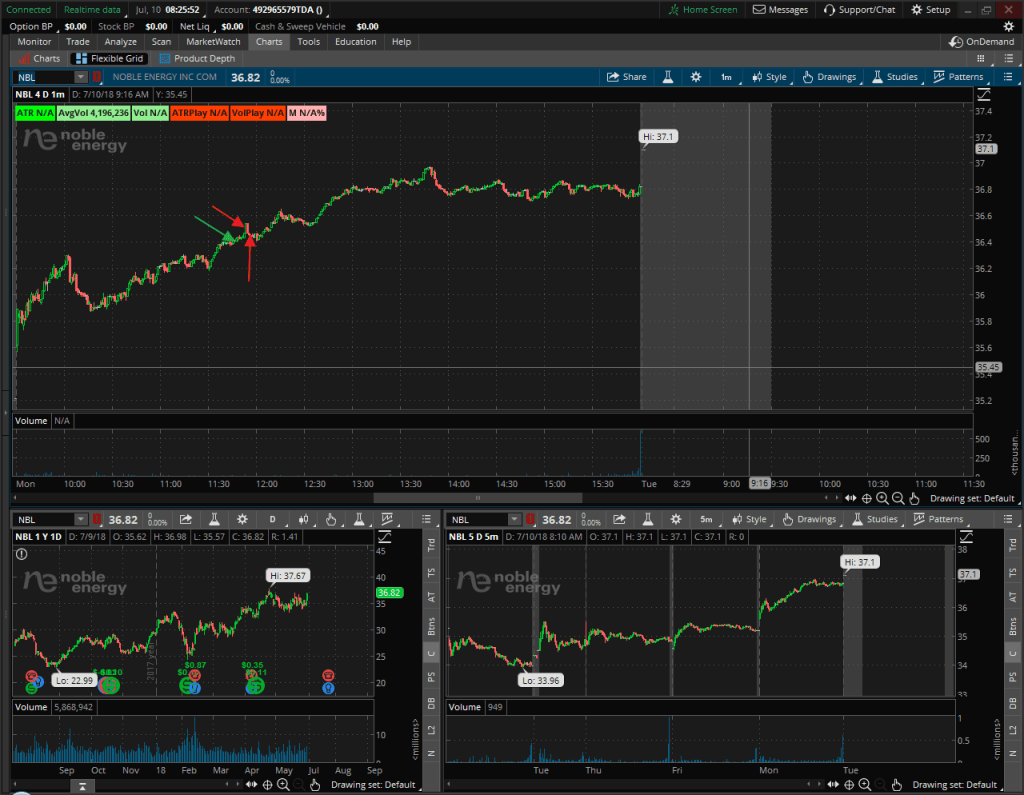Toggle the AvgVol indicator label
The width and height of the screenshot is (1024, 795).
(x=92, y=114)
